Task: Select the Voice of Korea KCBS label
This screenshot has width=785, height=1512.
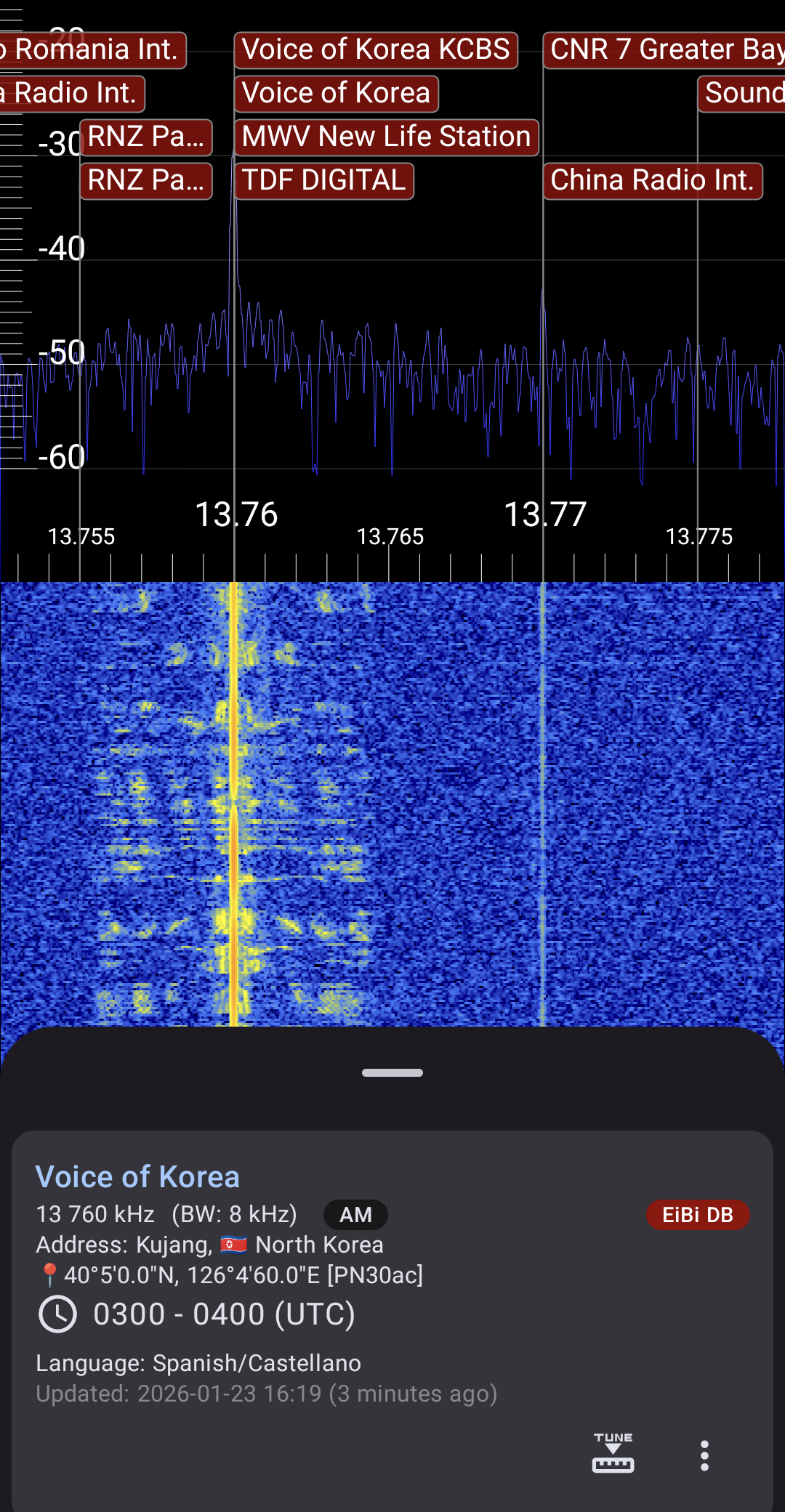Action: click(375, 50)
